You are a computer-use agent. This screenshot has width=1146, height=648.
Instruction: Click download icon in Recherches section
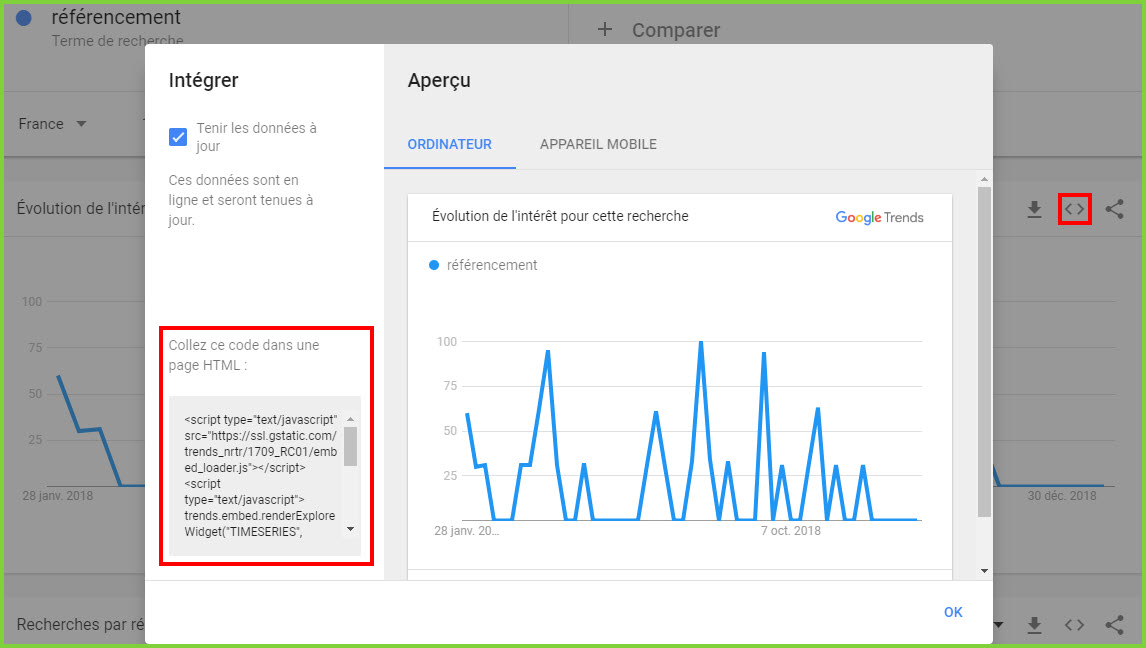click(x=1034, y=625)
